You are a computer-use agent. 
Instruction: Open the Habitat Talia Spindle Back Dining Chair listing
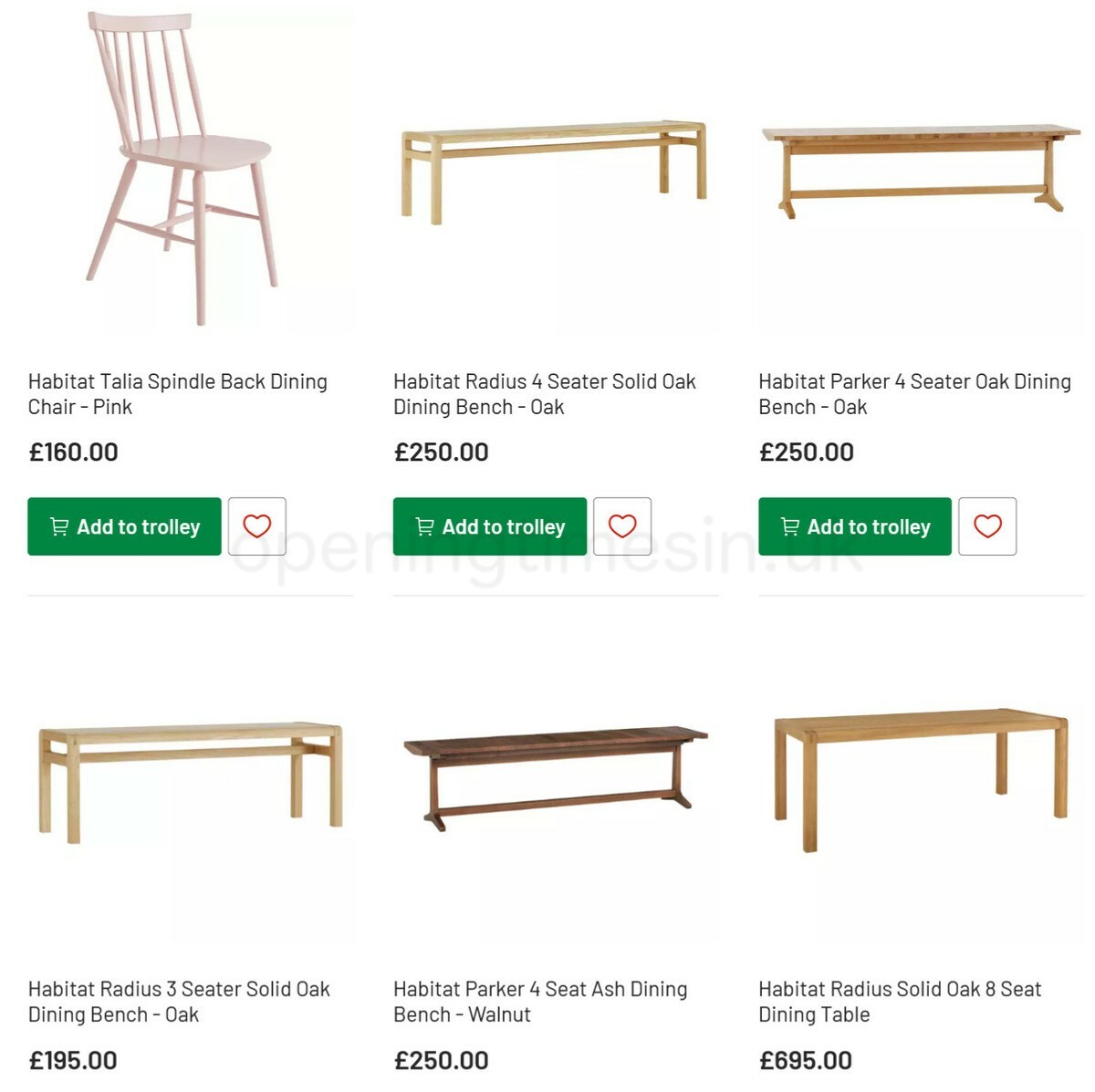click(x=177, y=394)
